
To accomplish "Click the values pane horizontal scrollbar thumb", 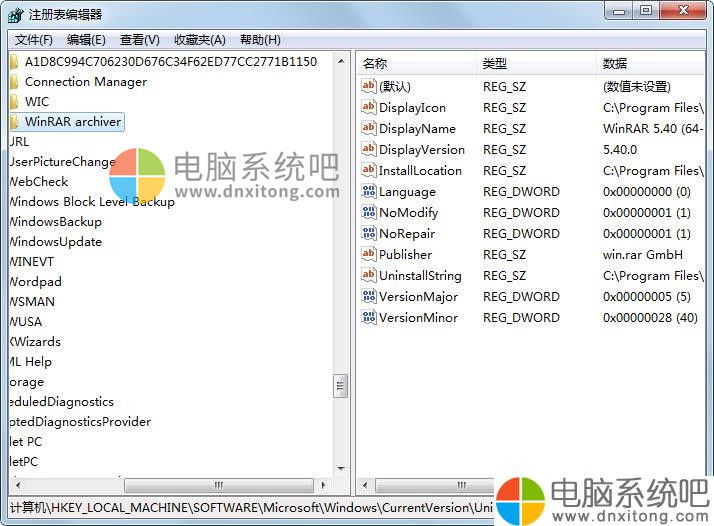I will (x=435, y=485).
